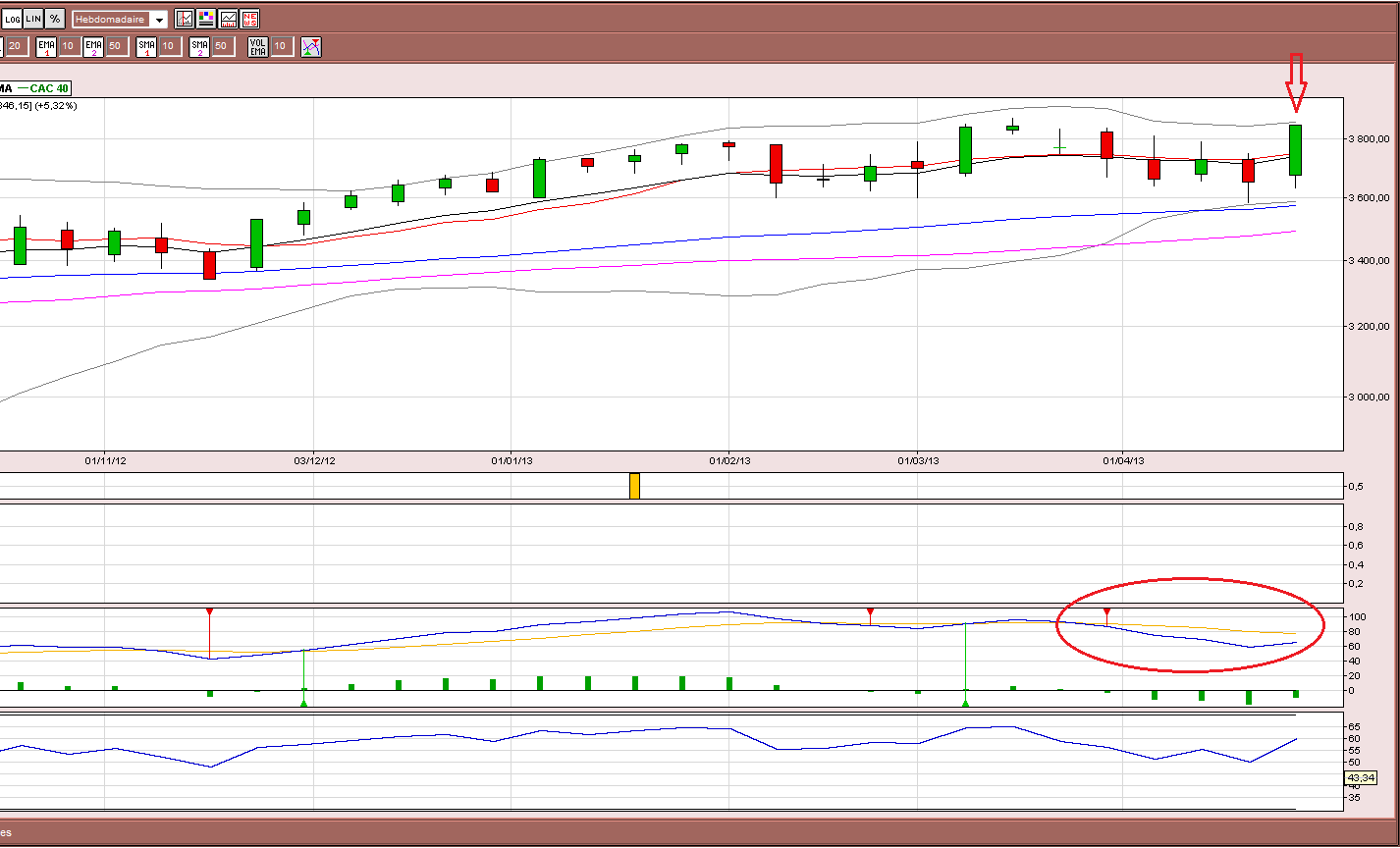Click the 01/11/12 date label
Image resolution: width=1400 pixels, height=848 pixels.
(106, 460)
